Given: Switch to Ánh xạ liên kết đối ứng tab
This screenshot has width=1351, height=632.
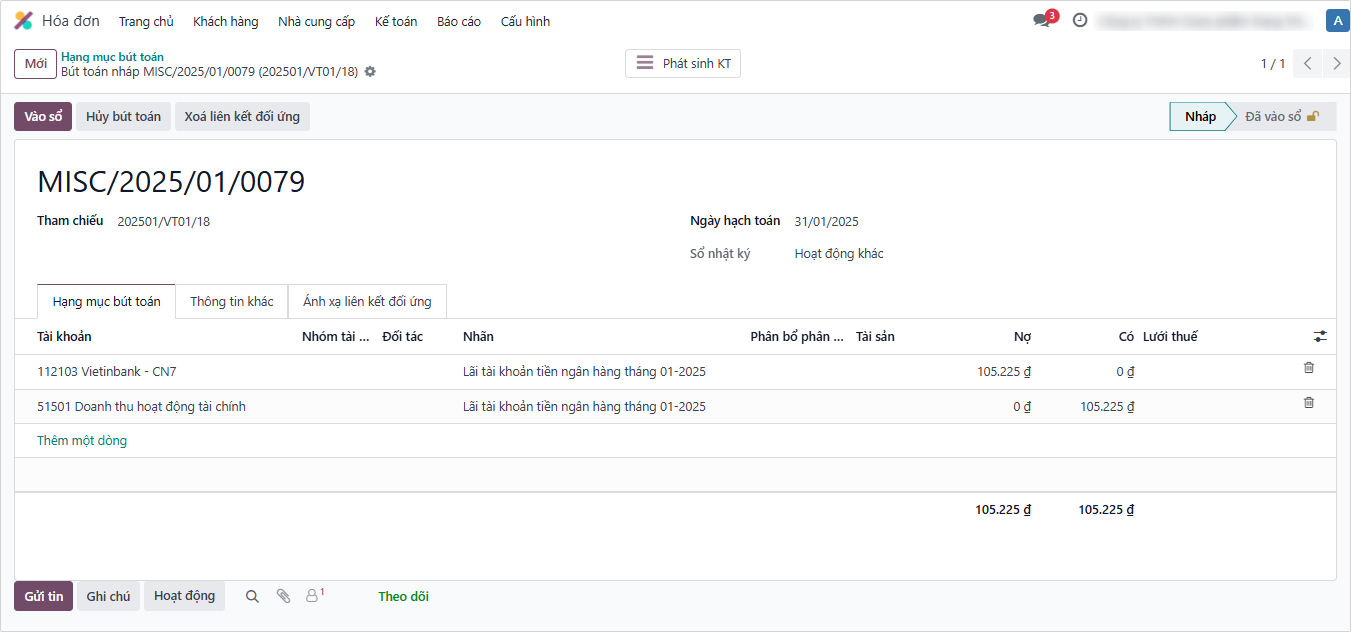Looking at the screenshot, I should click(367, 302).
